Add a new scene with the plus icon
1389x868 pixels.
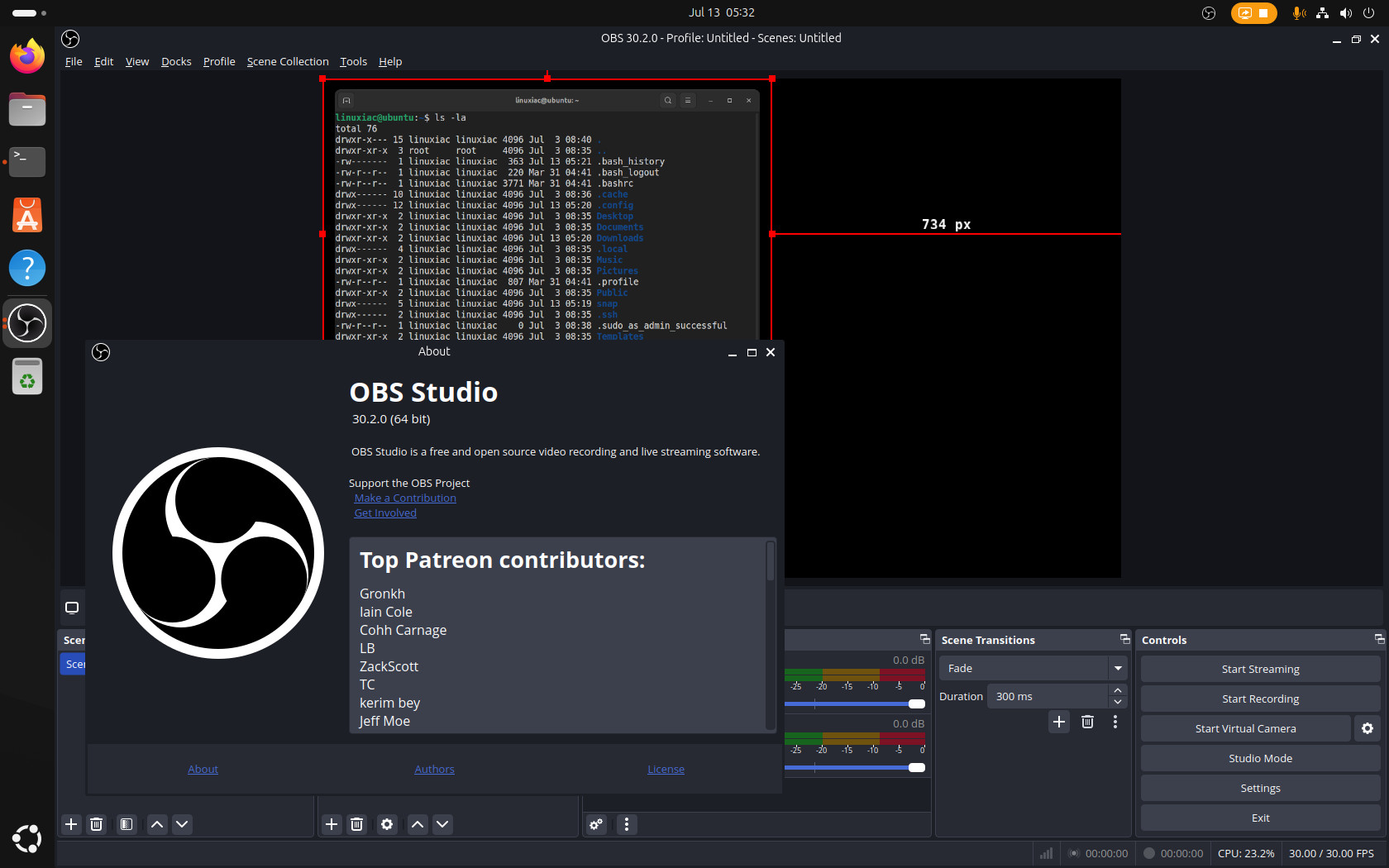(71, 824)
